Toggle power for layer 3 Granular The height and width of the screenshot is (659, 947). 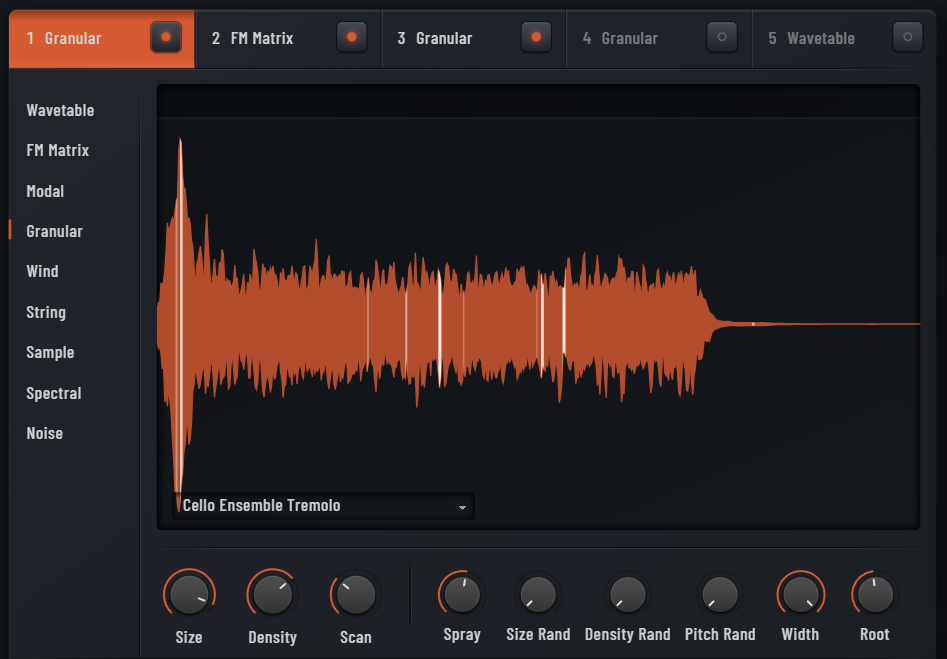pyautogui.click(x=536, y=37)
